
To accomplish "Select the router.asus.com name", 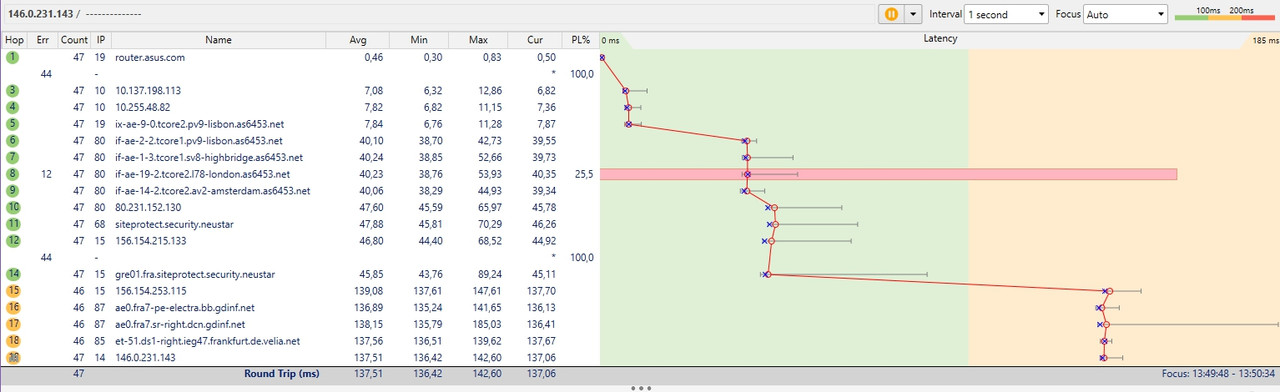I will [150, 58].
